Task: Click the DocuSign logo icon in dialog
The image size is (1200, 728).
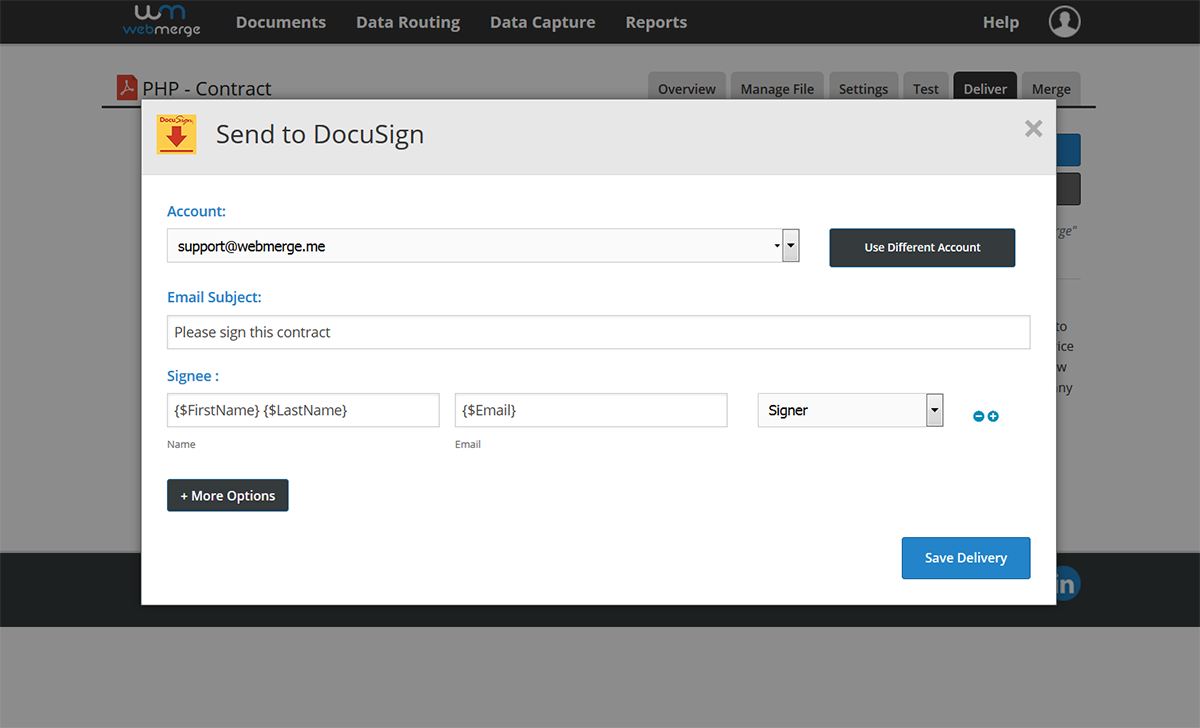Action: [x=177, y=134]
